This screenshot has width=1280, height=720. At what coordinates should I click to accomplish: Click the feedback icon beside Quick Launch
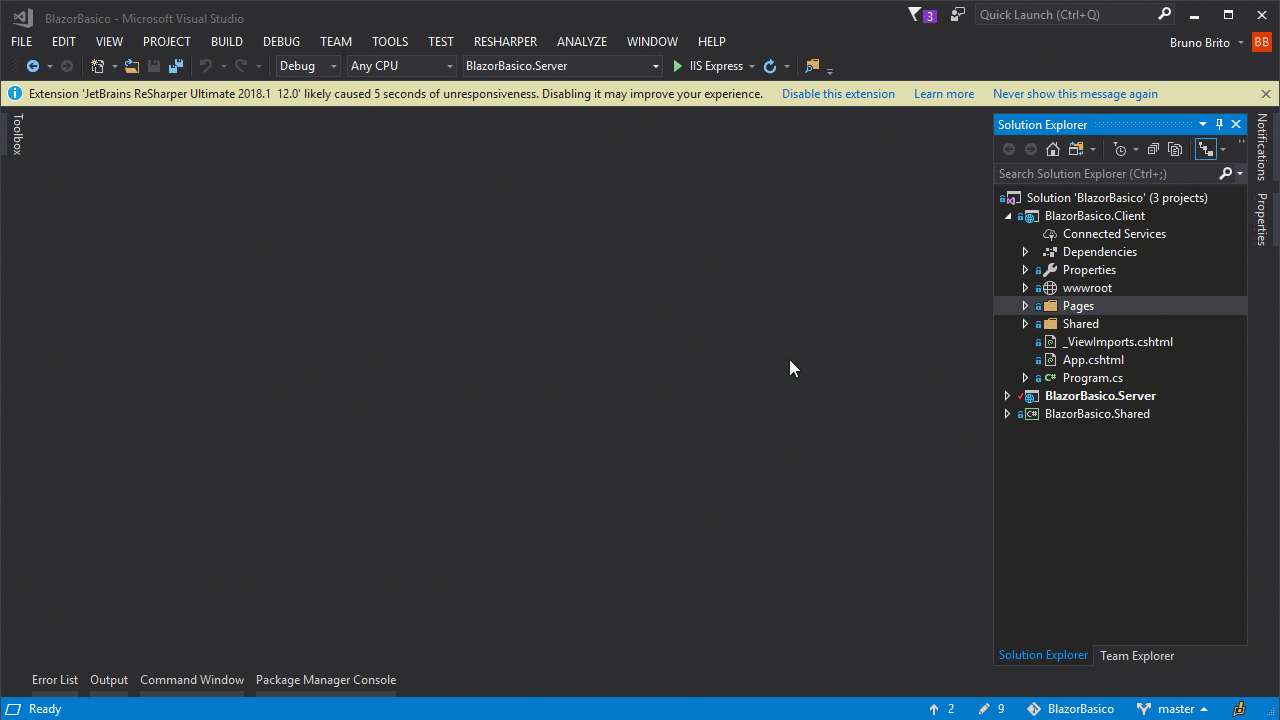(958, 15)
